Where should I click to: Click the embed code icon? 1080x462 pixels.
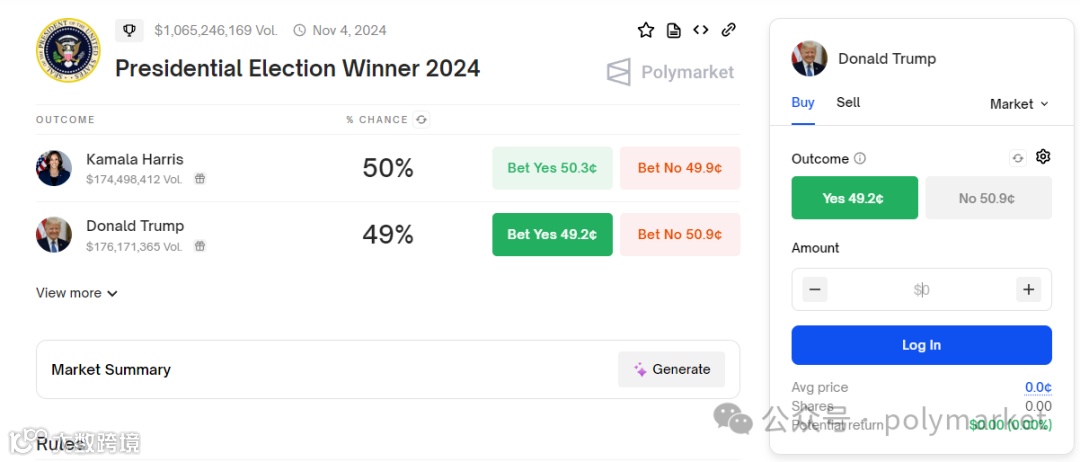(x=700, y=30)
